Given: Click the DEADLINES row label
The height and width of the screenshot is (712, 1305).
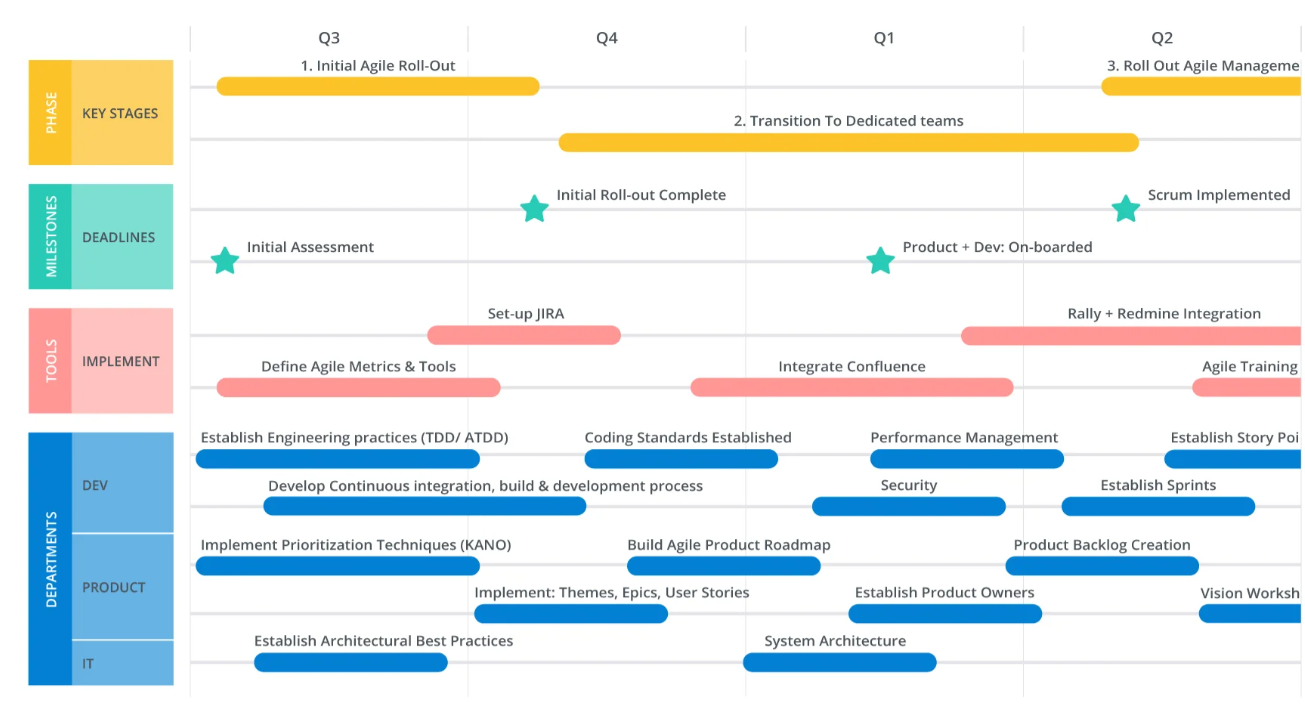Looking at the screenshot, I should click(122, 237).
